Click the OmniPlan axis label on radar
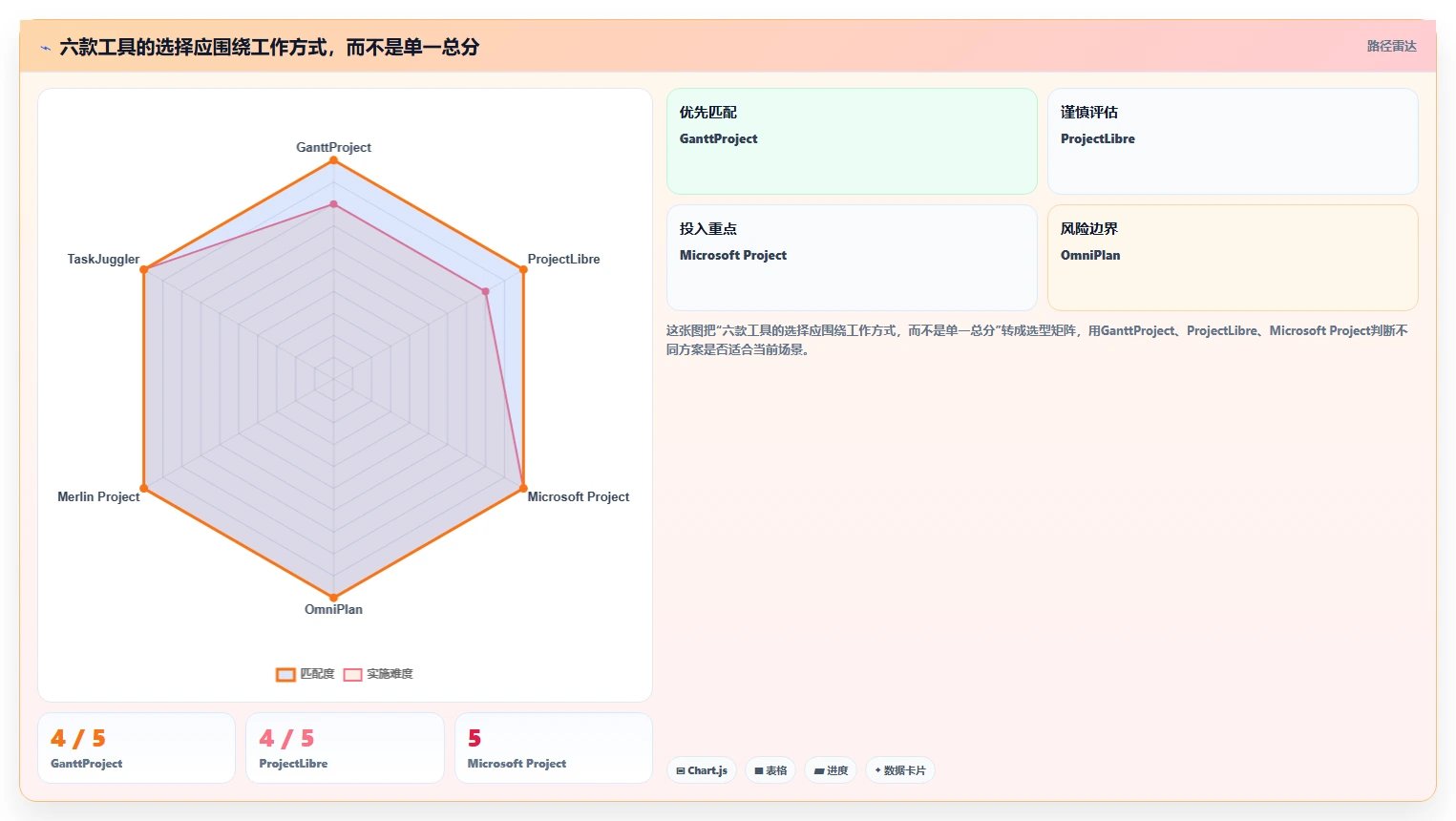The height and width of the screenshot is (821, 1456). tap(333, 609)
